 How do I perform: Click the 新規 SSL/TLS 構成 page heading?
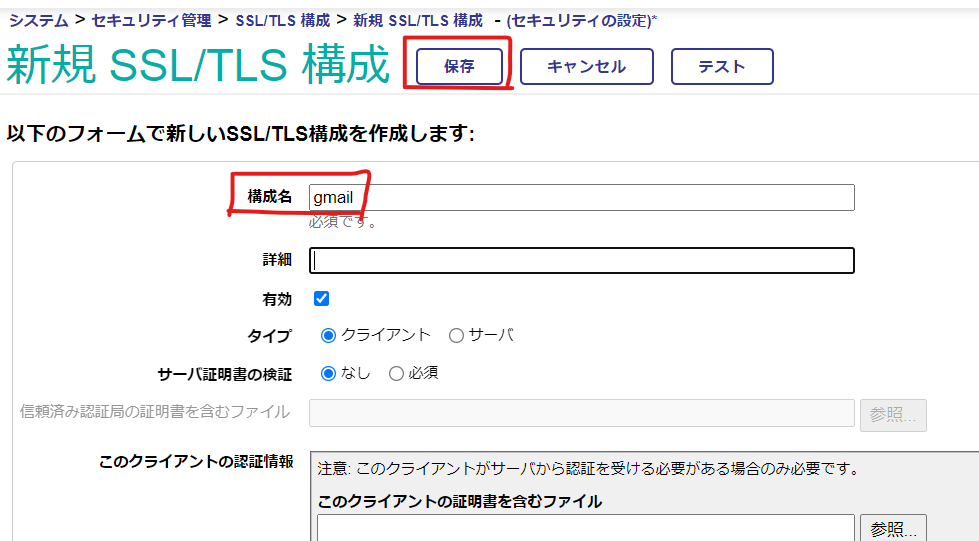tap(198, 66)
